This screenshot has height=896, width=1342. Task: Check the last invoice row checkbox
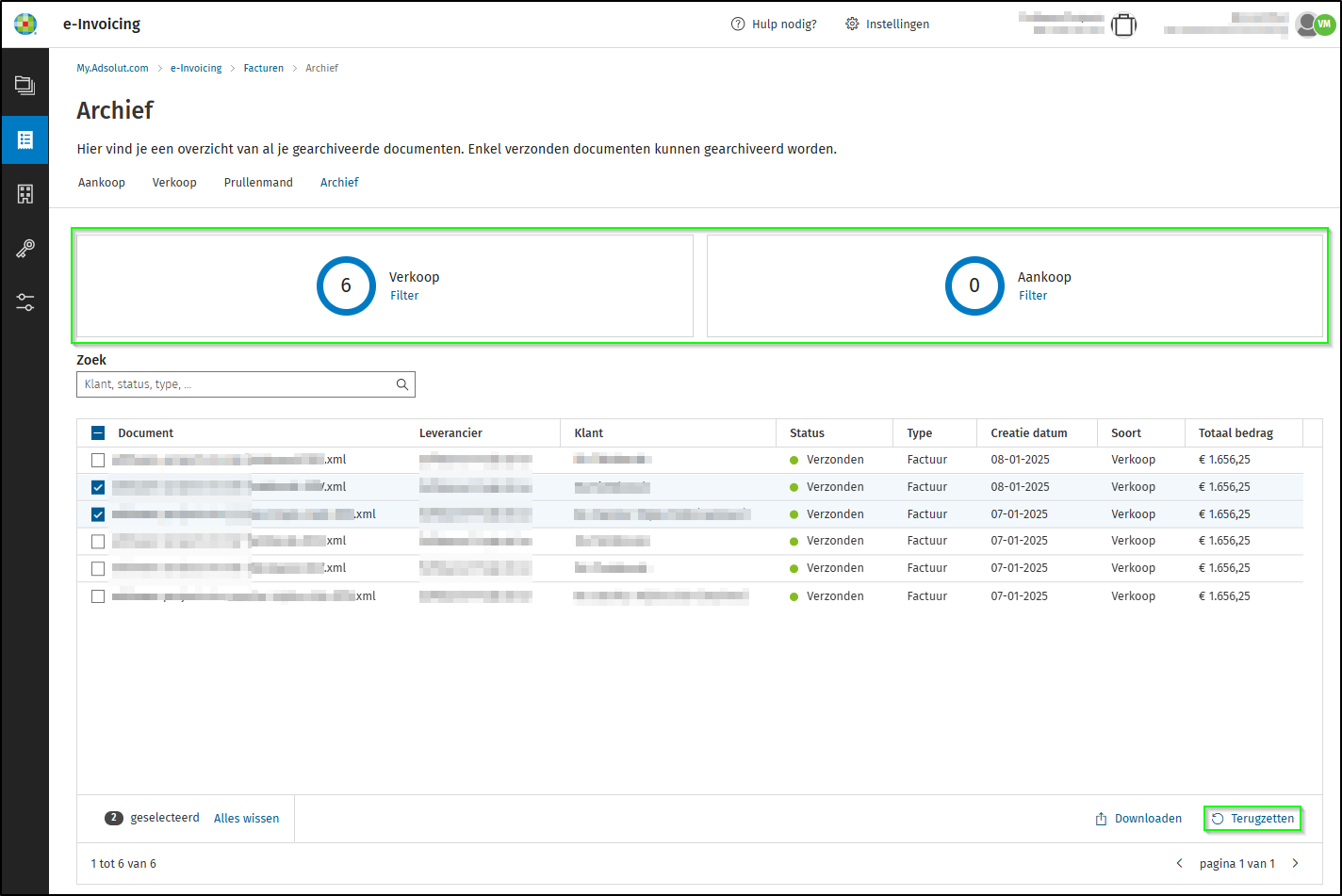[98, 596]
